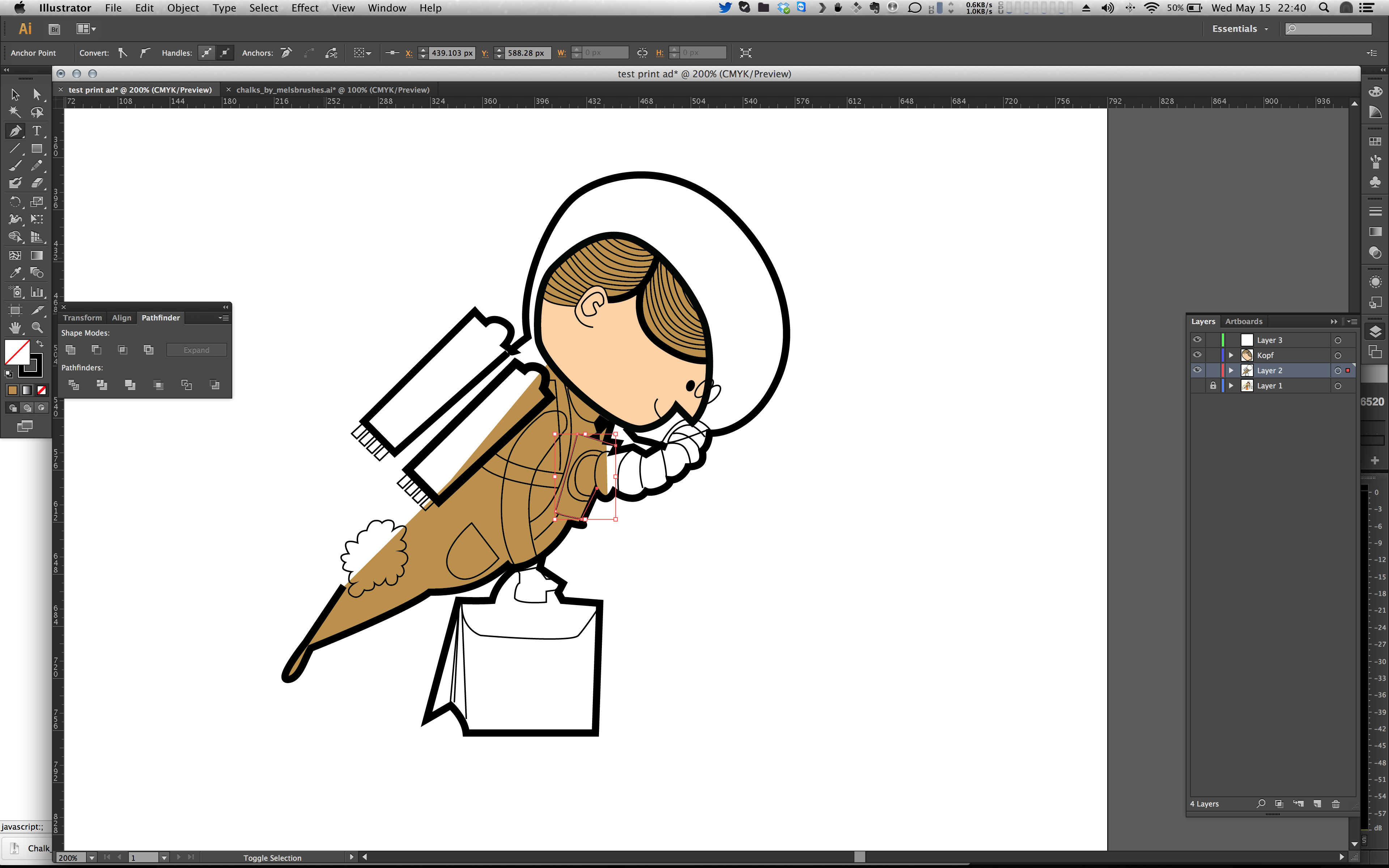Click the Expand button in Pathfinder
The width and height of the screenshot is (1389, 868).
196,350
